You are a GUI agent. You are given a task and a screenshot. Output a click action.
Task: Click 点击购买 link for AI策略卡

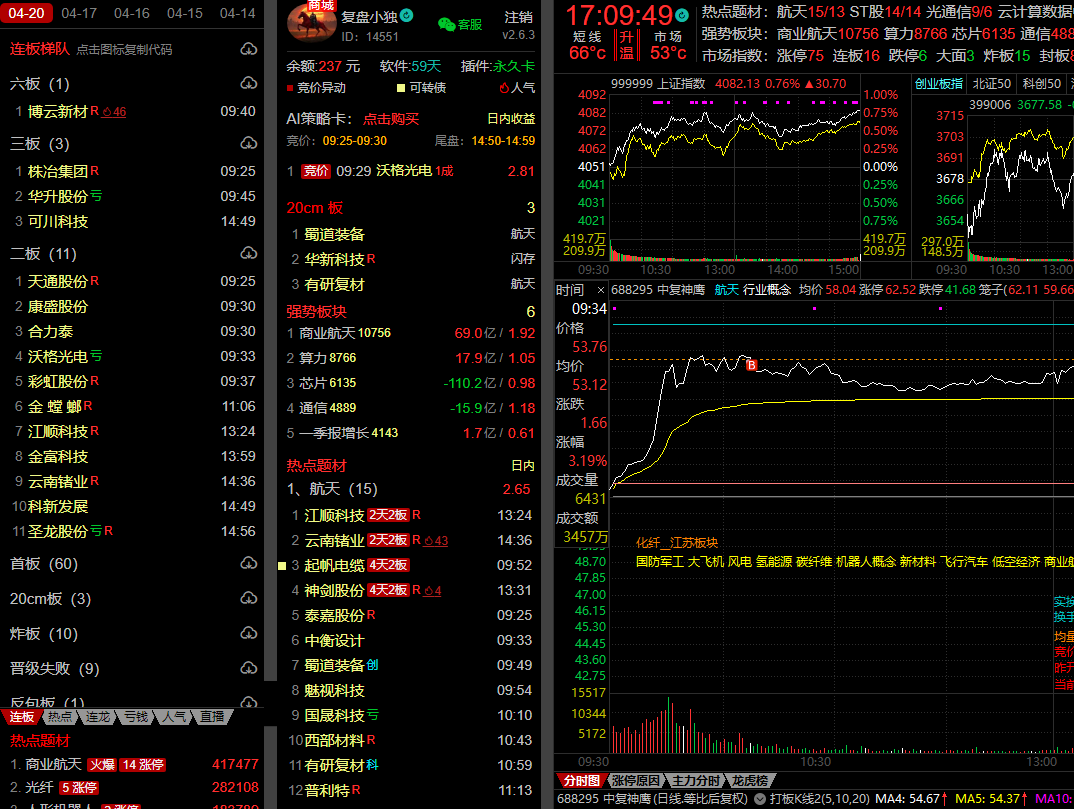coord(391,119)
